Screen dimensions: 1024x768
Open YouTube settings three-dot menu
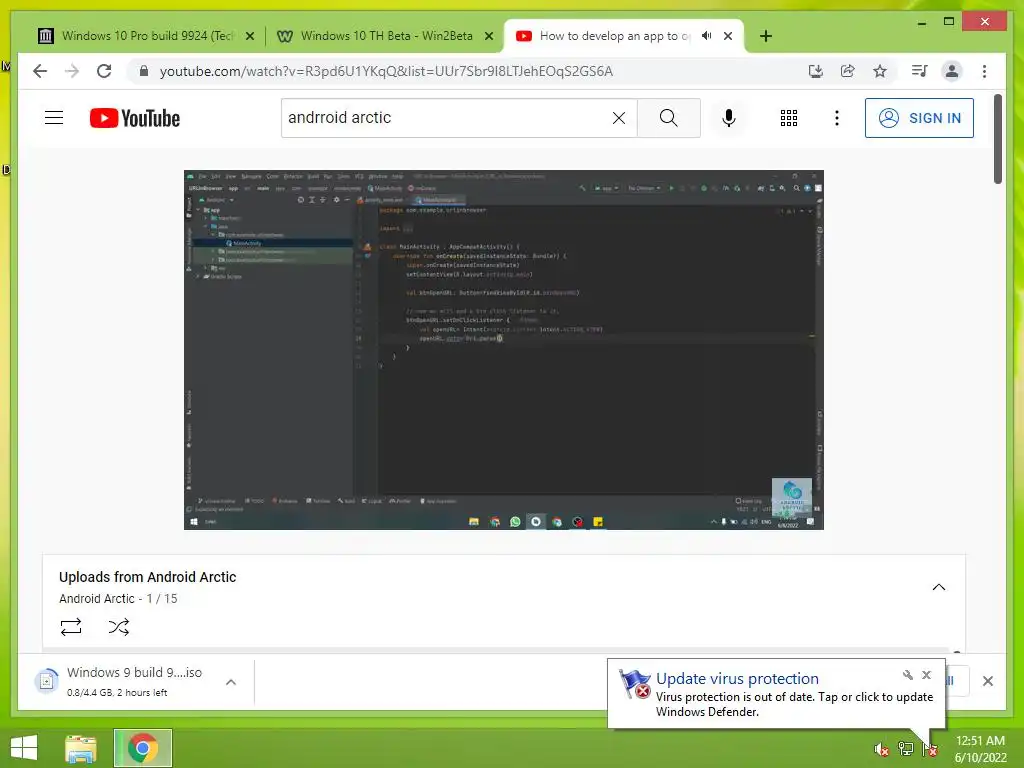(837, 118)
